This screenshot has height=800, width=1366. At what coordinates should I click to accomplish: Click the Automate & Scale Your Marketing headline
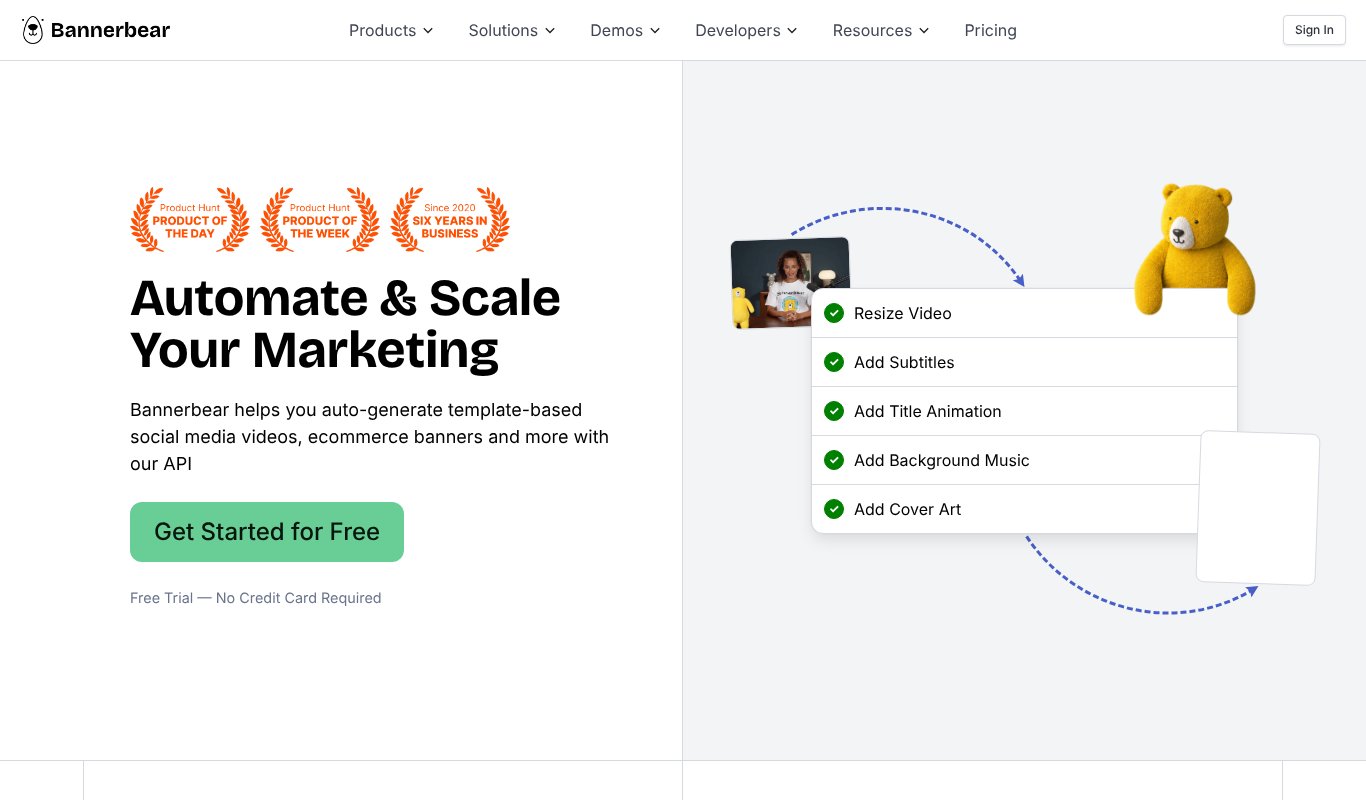click(x=345, y=324)
